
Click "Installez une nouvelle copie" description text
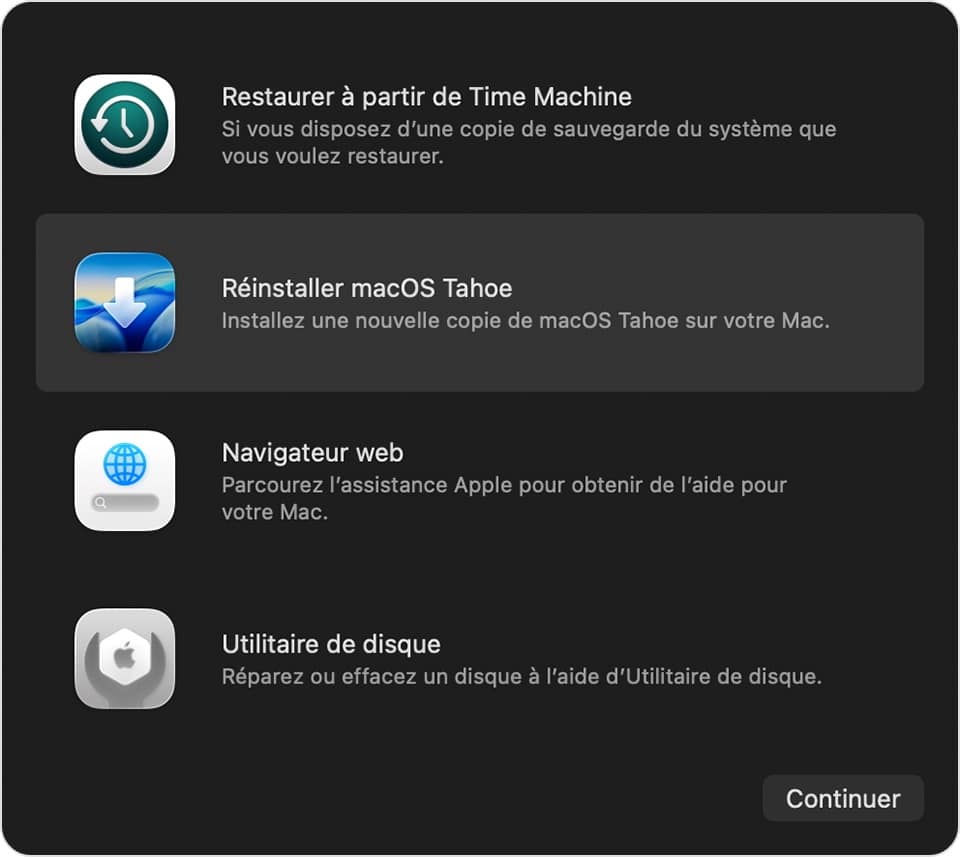click(x=362, y=321)
